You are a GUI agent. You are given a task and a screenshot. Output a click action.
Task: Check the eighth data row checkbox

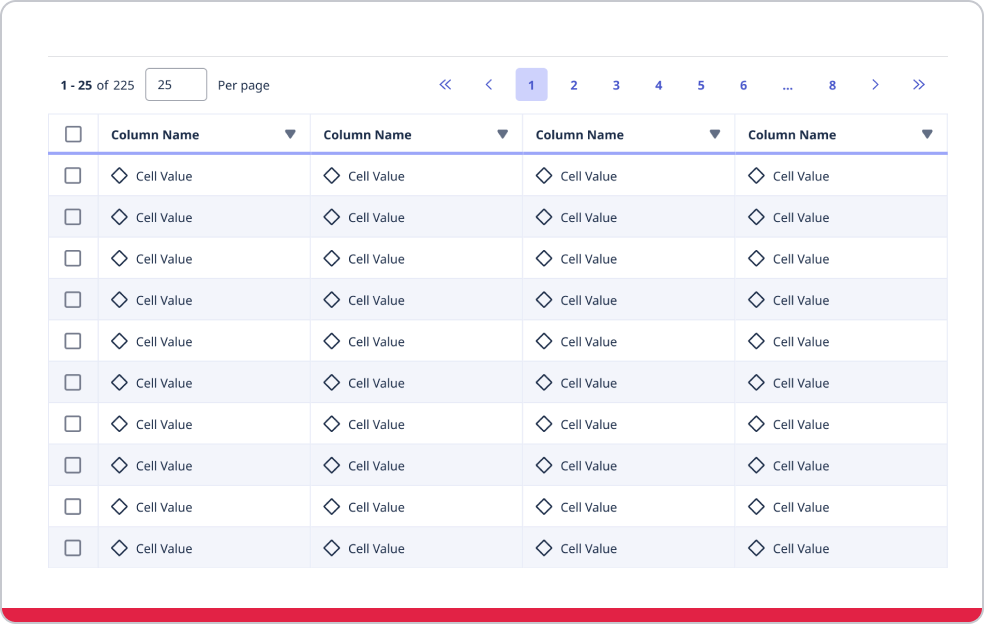tap(73, 466)
